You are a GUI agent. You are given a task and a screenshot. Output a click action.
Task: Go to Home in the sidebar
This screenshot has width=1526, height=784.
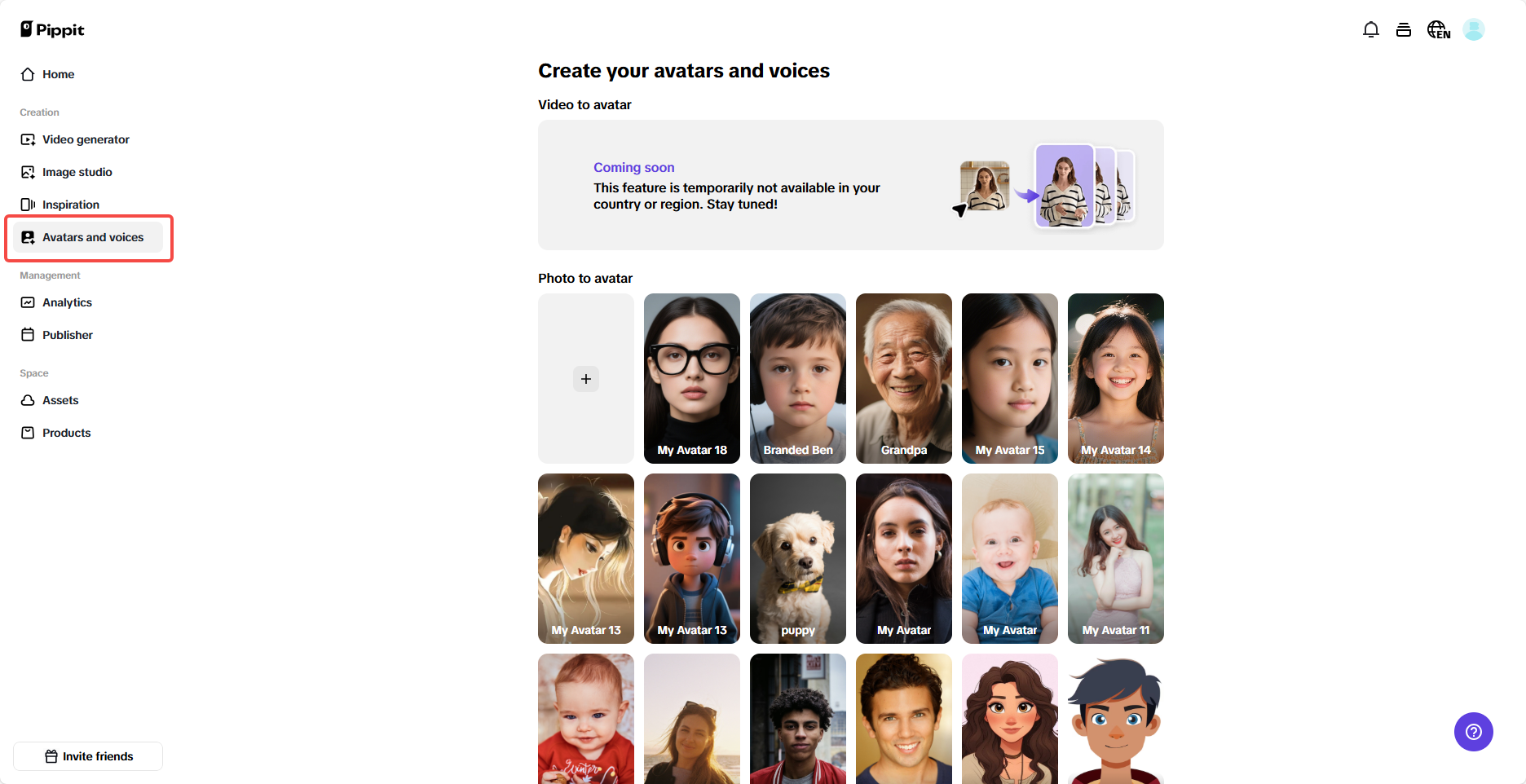[x=58, y=74]
